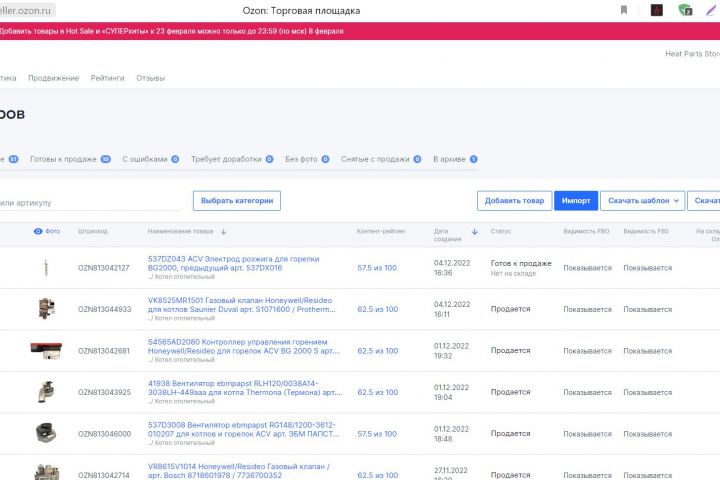This screenshot has height=480, width=720.
Task: Open the Рейтинги menu item
Action: [107, 78]
